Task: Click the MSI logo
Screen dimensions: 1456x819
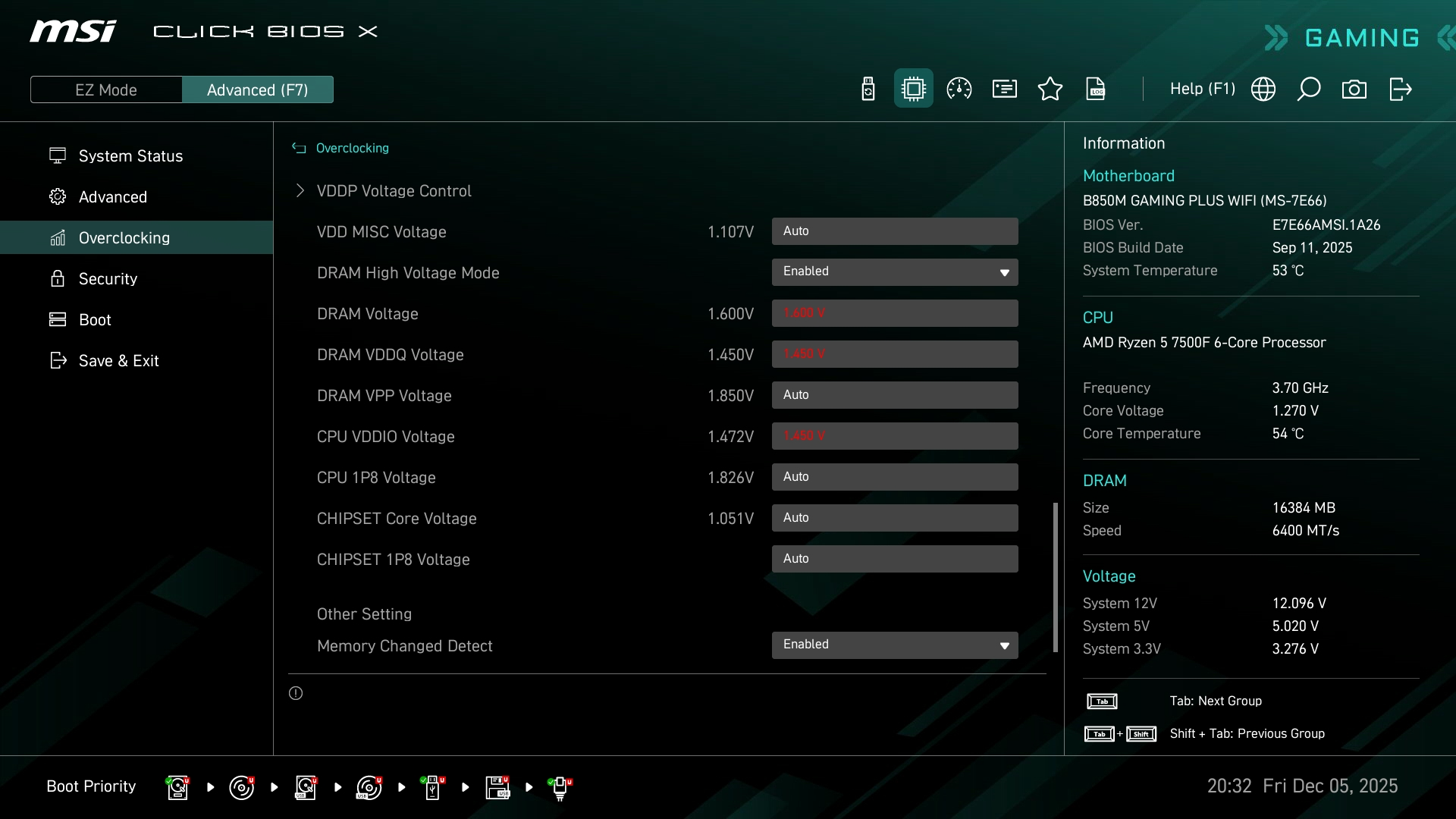Action: tap(73, 31)
